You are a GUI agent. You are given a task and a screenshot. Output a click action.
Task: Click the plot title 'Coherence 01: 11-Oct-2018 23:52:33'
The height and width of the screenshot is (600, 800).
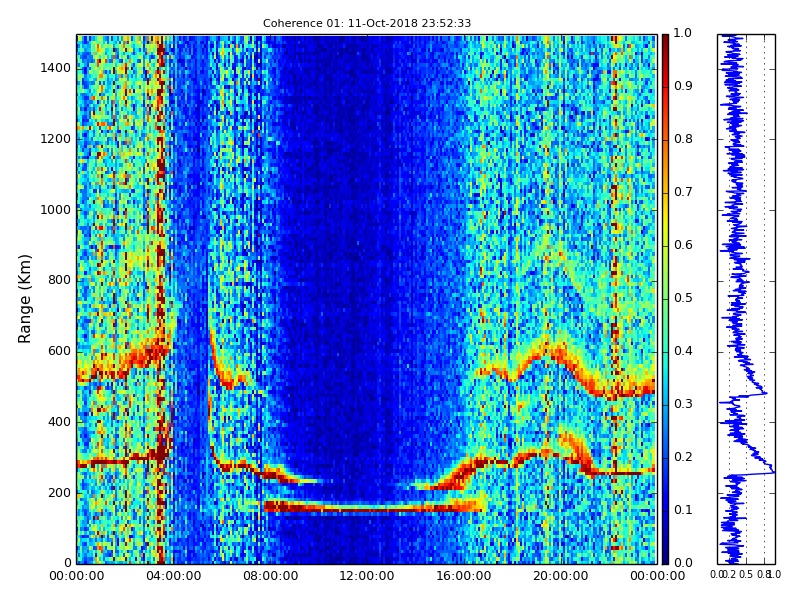coord(367,23)
